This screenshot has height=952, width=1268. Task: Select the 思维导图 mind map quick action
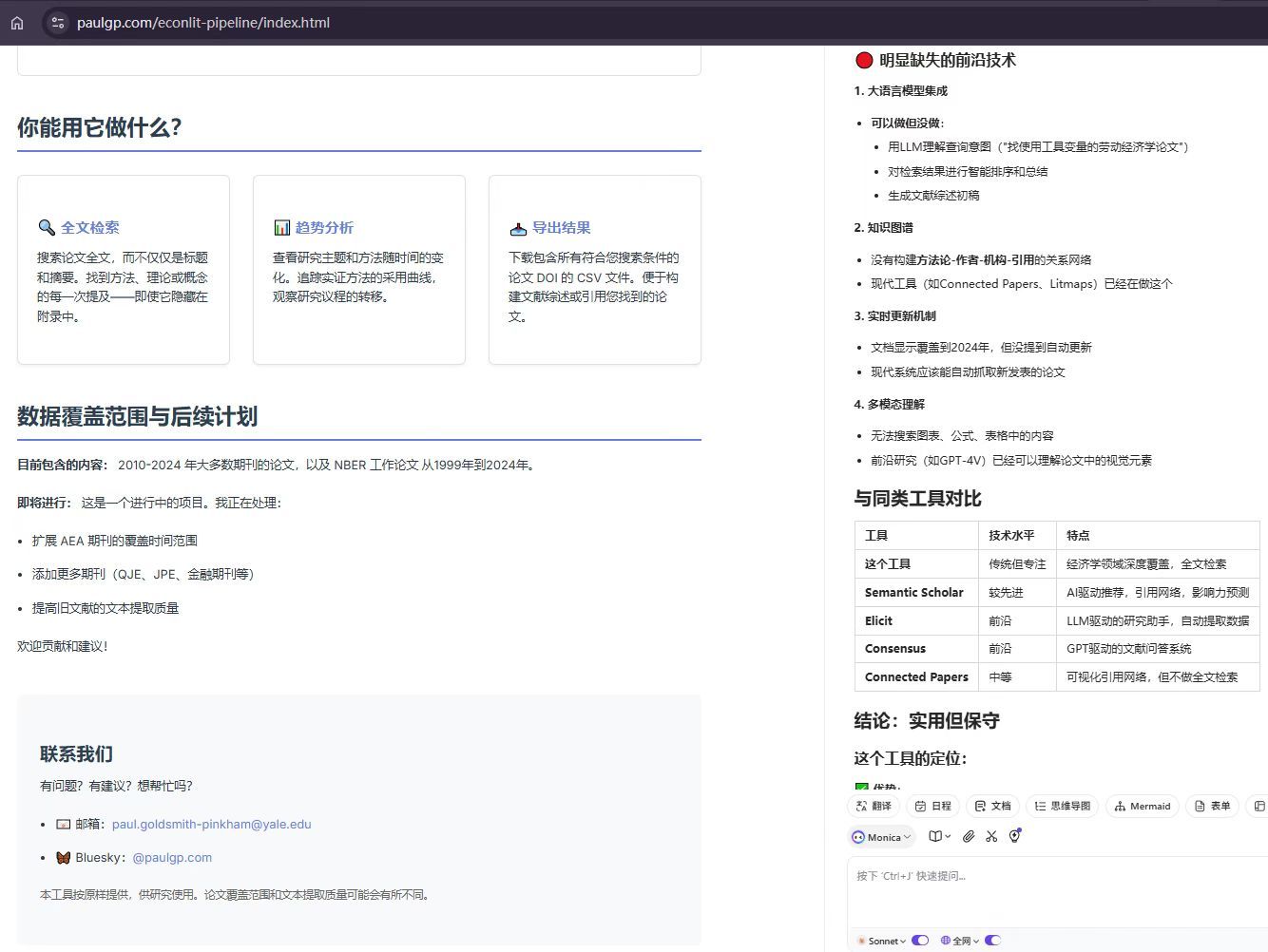1062,806
